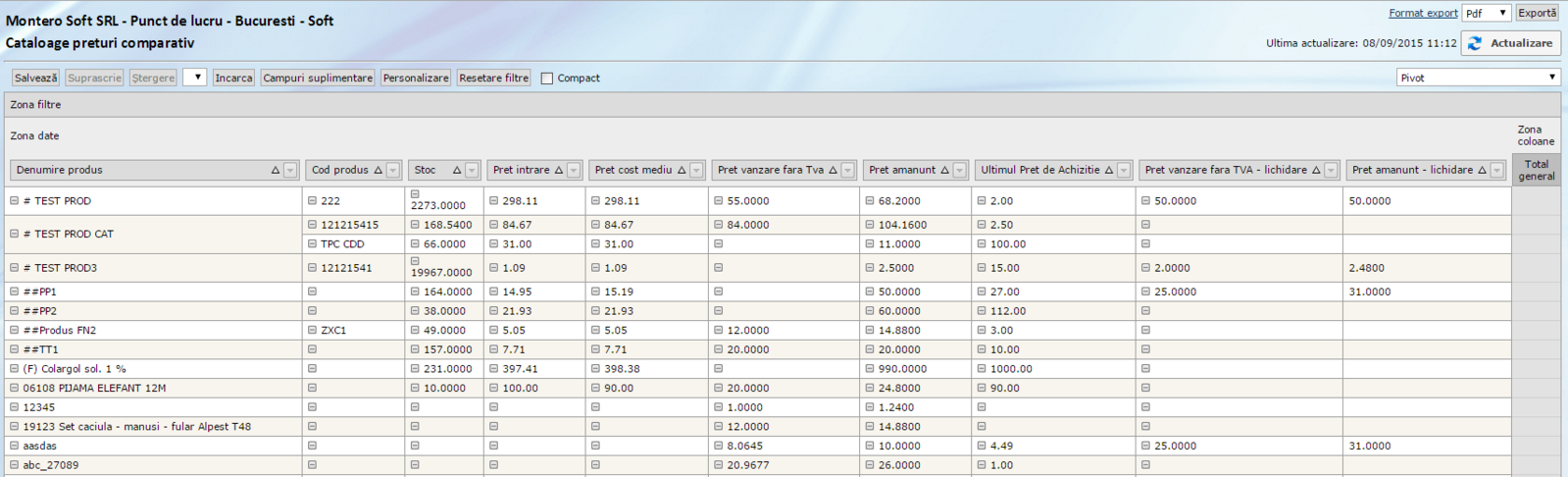
Task: Click the sort triangle on Stoc header
Action: pos(457,171)
